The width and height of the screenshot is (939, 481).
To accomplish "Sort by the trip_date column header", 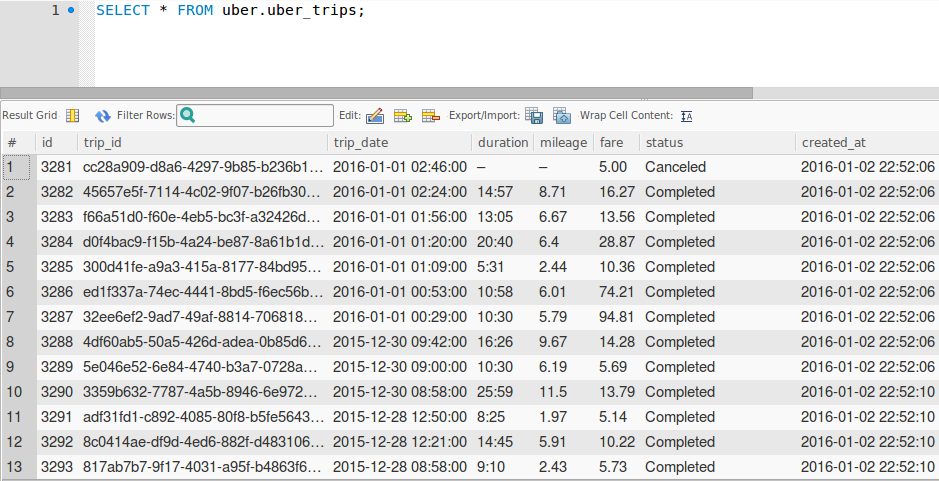I will [399, 143].
